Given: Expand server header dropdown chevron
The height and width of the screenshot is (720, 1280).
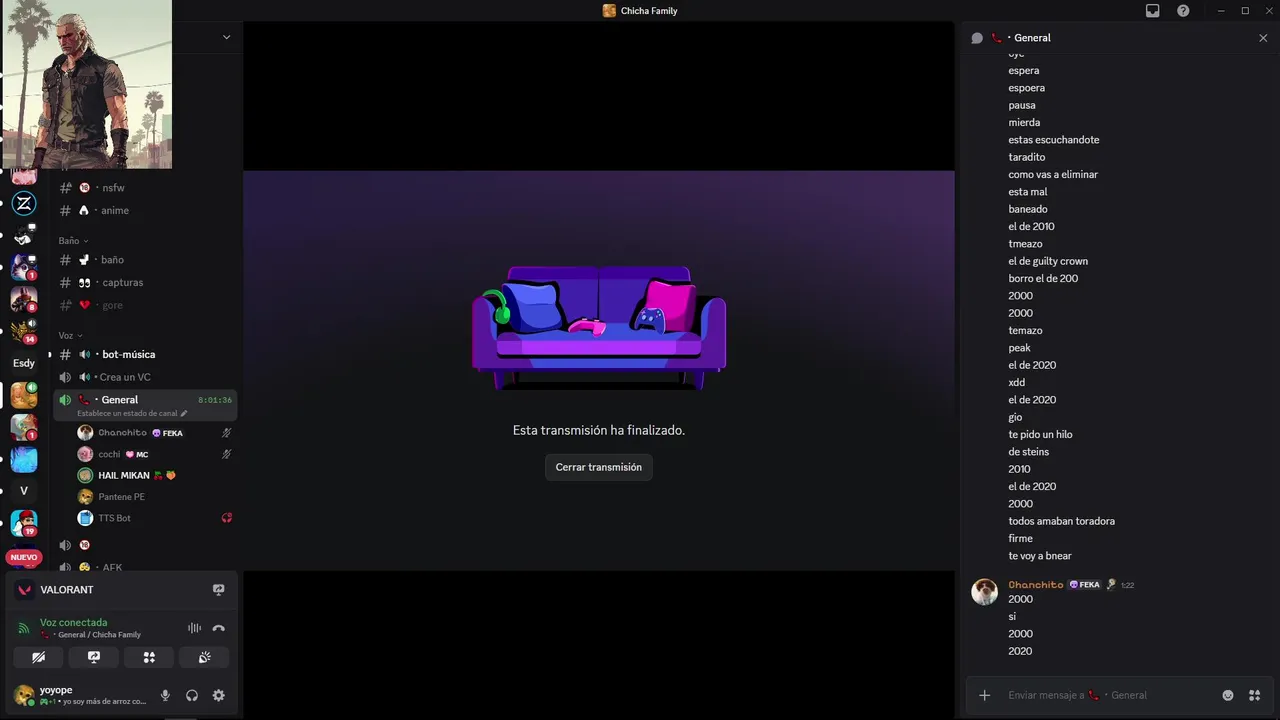Looking at the screenshot, I should (226, 37).
